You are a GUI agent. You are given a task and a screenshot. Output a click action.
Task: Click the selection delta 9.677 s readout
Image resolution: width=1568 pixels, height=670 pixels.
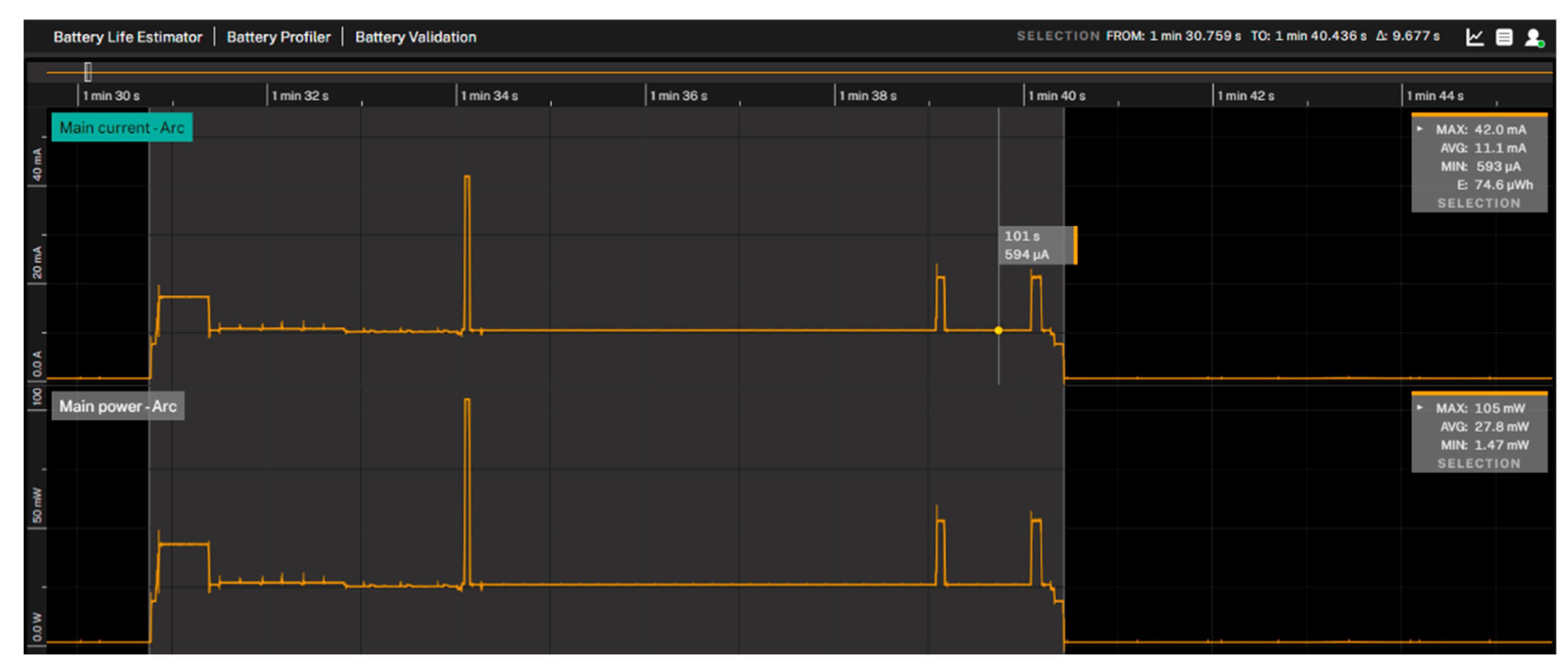click(x=1408, y=36)
